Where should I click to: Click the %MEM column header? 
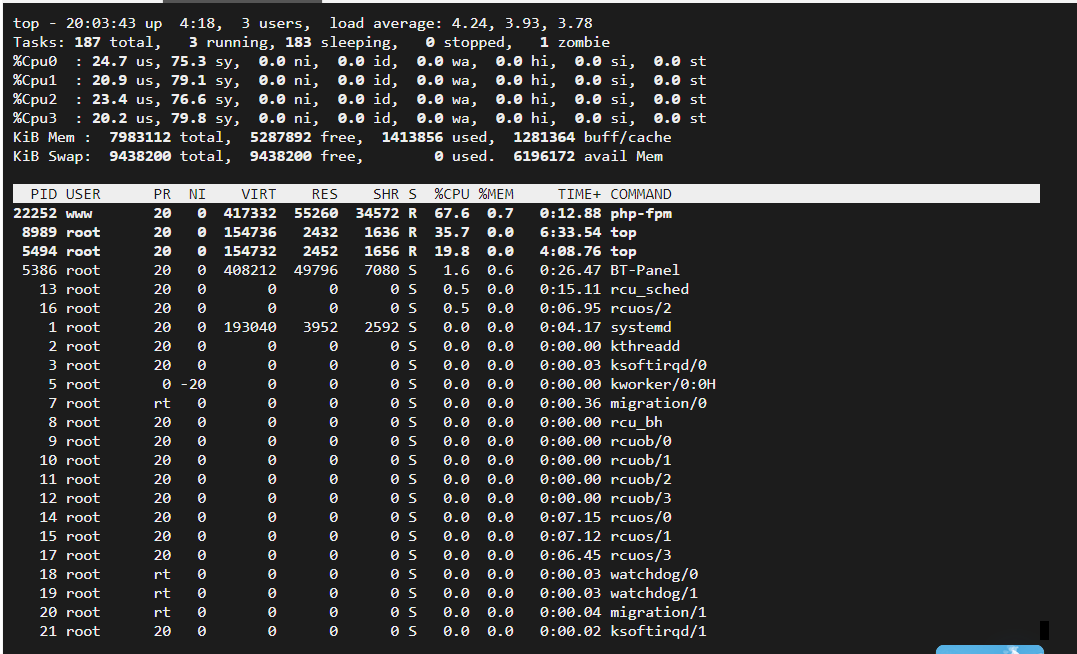(496, 194)
